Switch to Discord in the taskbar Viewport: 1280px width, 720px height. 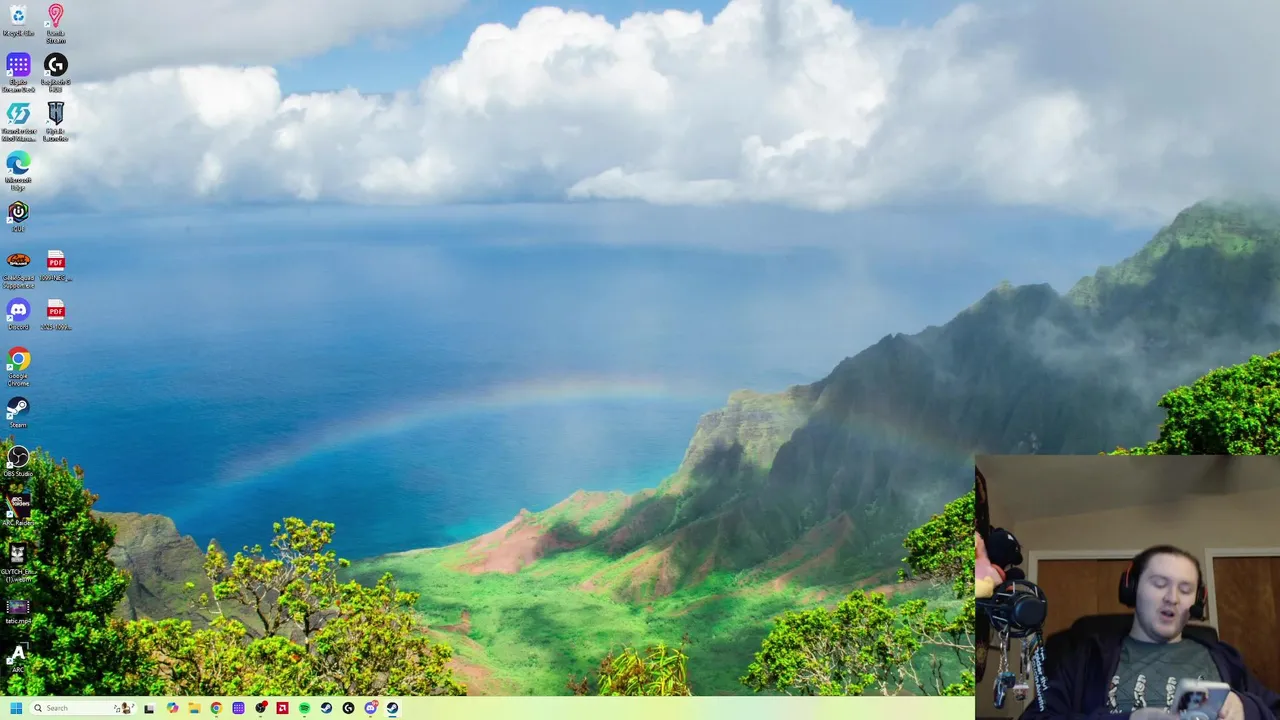(370, 708)
